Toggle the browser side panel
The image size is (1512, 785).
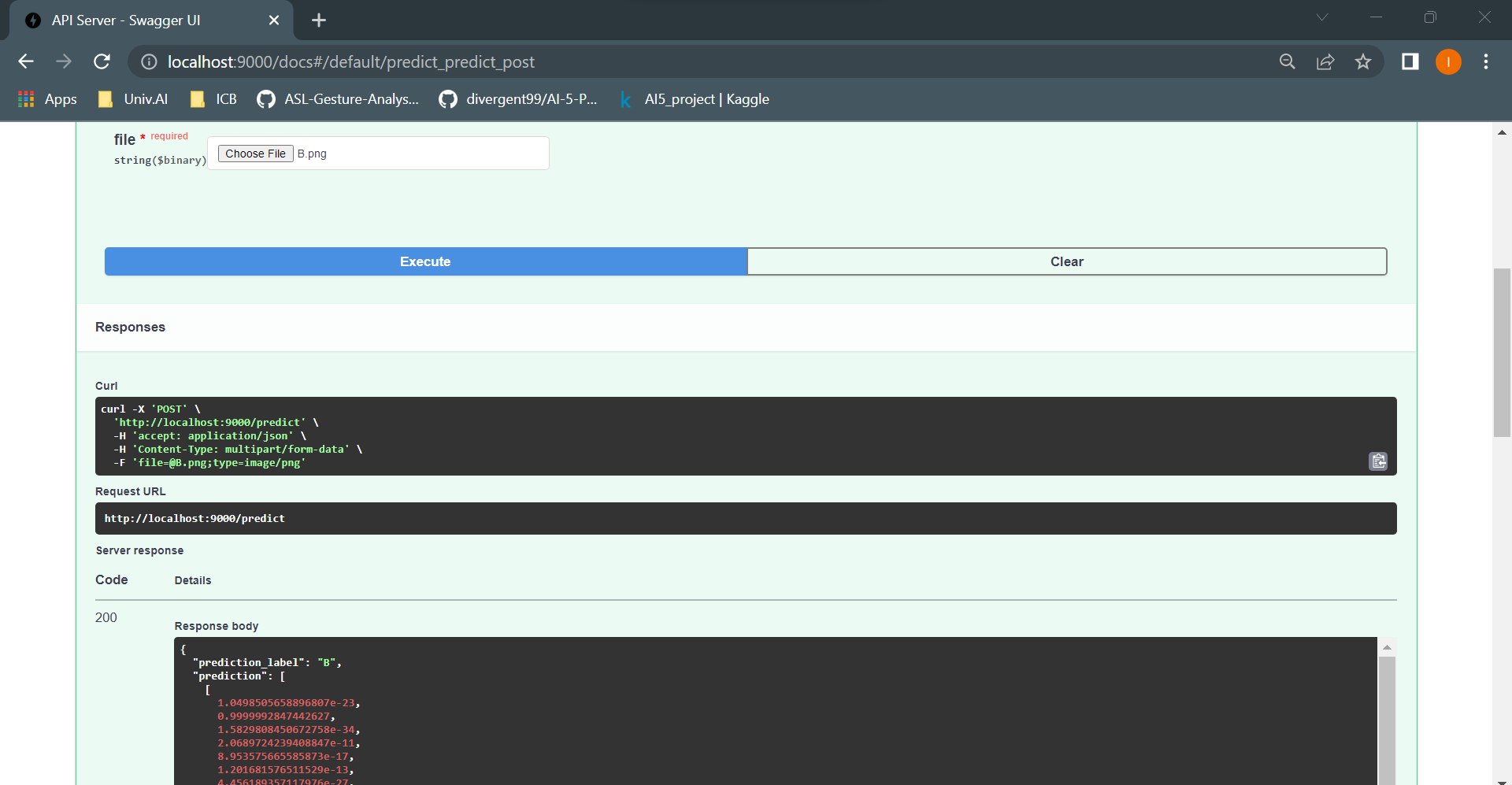click(1410, 61)
